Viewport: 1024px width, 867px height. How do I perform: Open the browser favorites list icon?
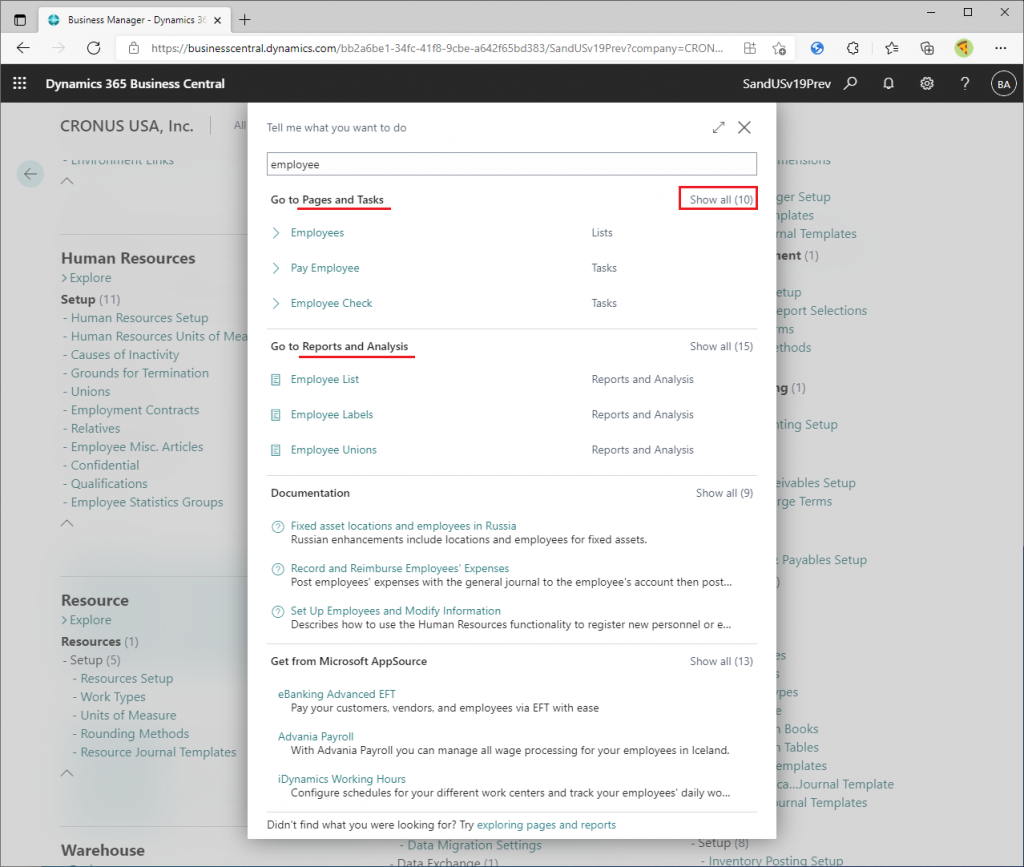click(x=891, y=48)
